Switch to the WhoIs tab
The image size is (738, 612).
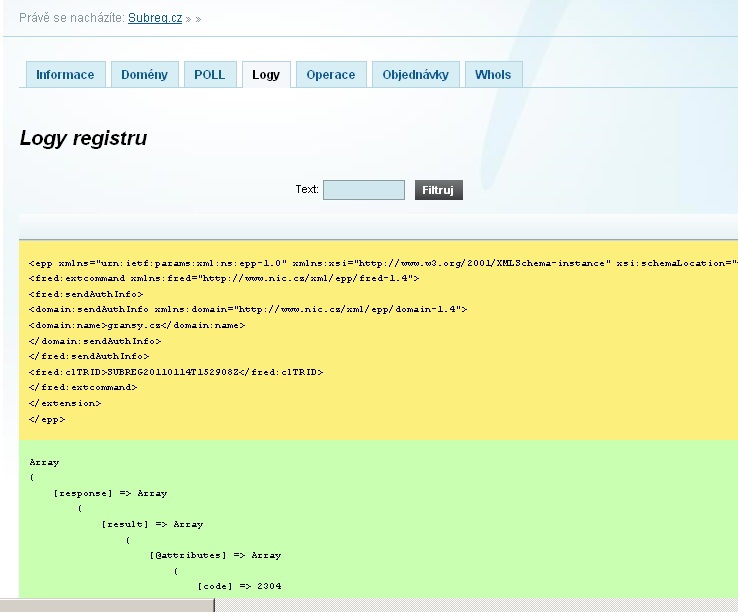493,75
